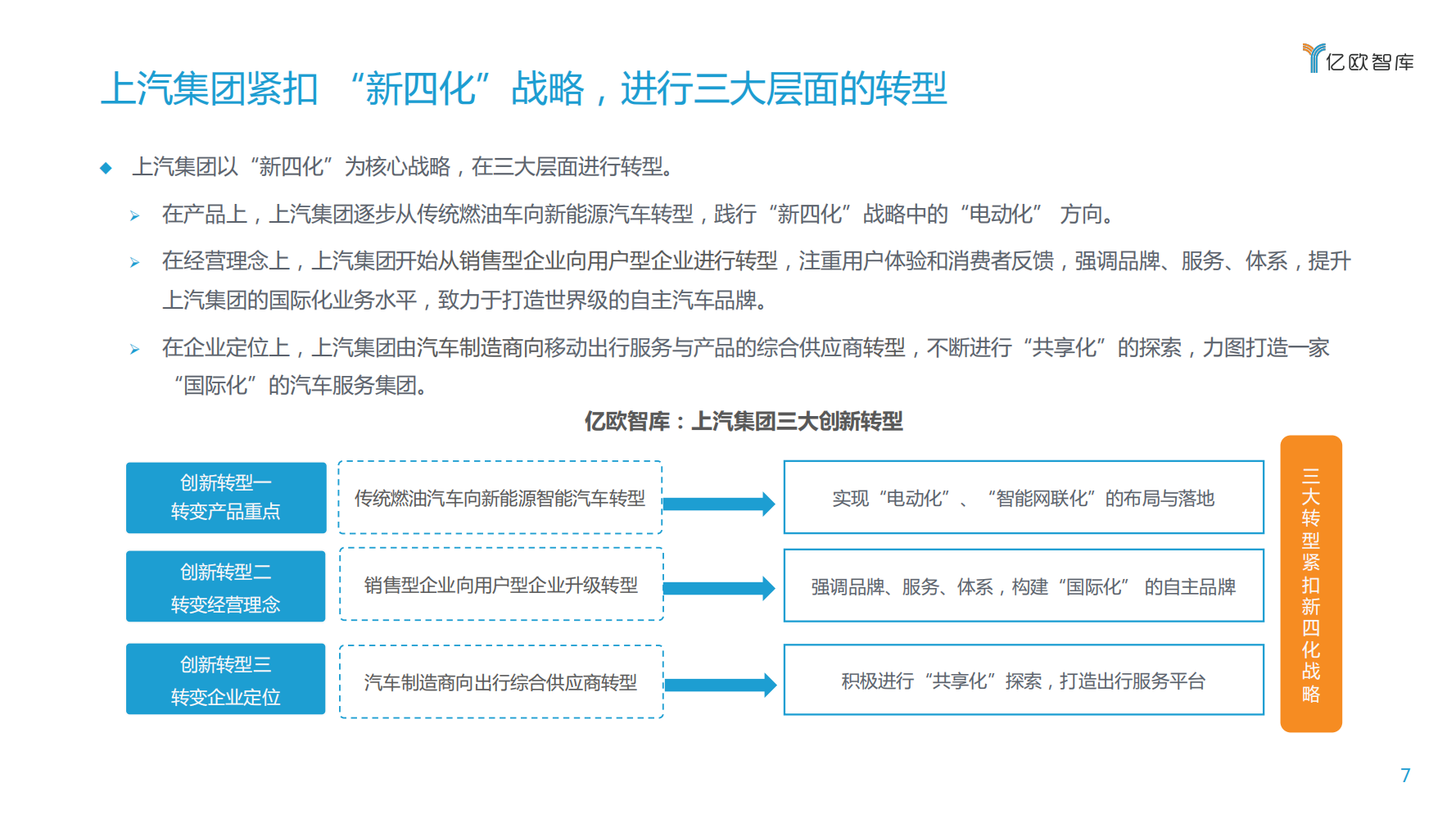The image size is (1456, 819).
Task: Click the blue arrow pointing to 实现"电动化" box
Action: pos(719,504)
